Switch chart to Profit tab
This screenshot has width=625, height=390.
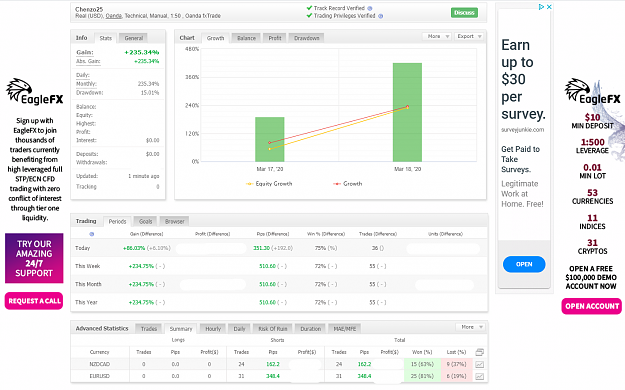coord(275,38)
